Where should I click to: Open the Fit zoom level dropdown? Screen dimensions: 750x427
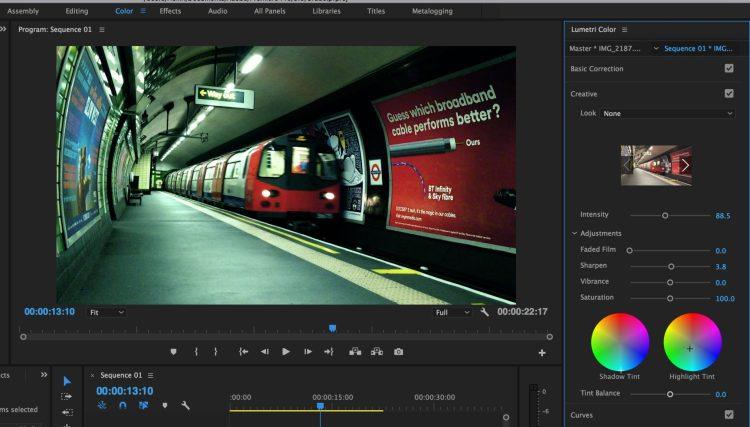tap(107, 312)
